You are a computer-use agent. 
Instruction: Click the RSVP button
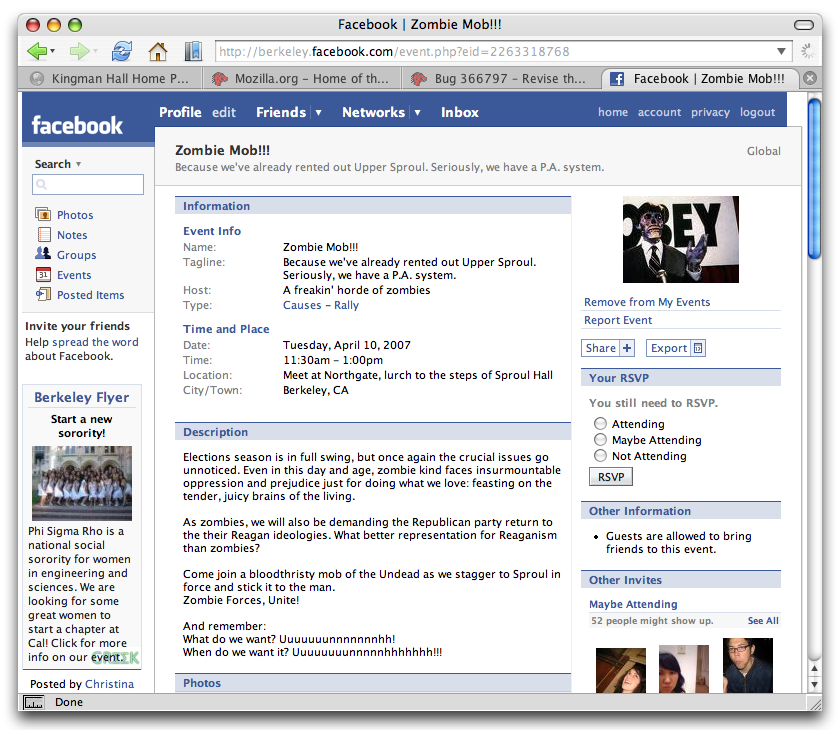pos(611,477)
